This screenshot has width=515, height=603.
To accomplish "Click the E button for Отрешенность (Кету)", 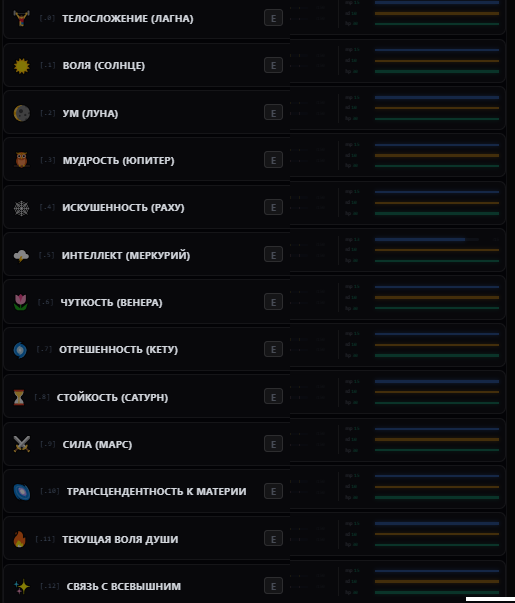I will (273, 349).
